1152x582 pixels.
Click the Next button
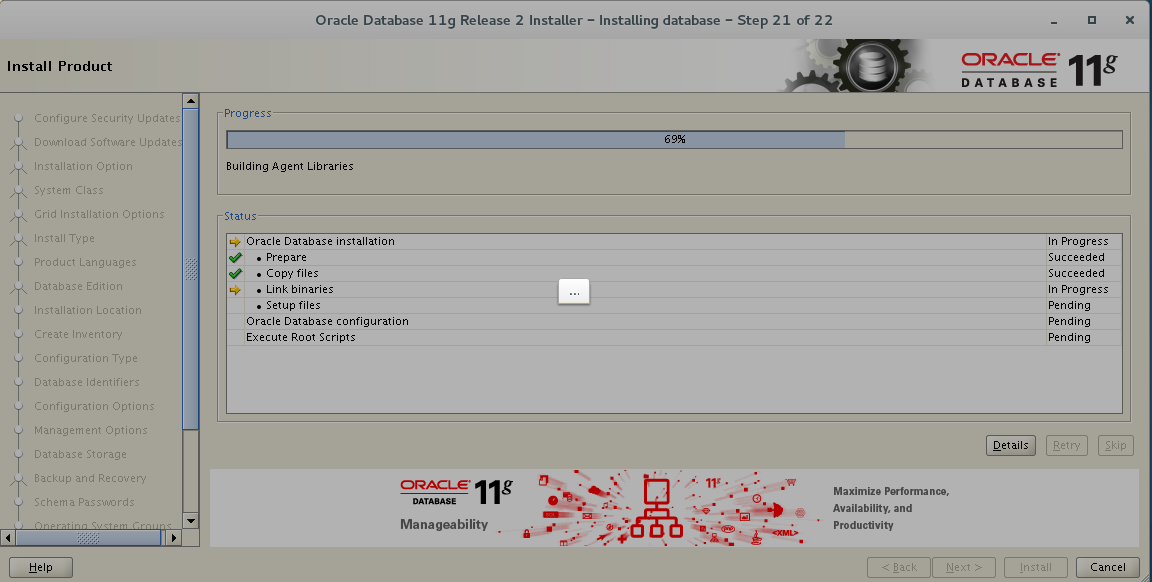(x=963, y=567)
